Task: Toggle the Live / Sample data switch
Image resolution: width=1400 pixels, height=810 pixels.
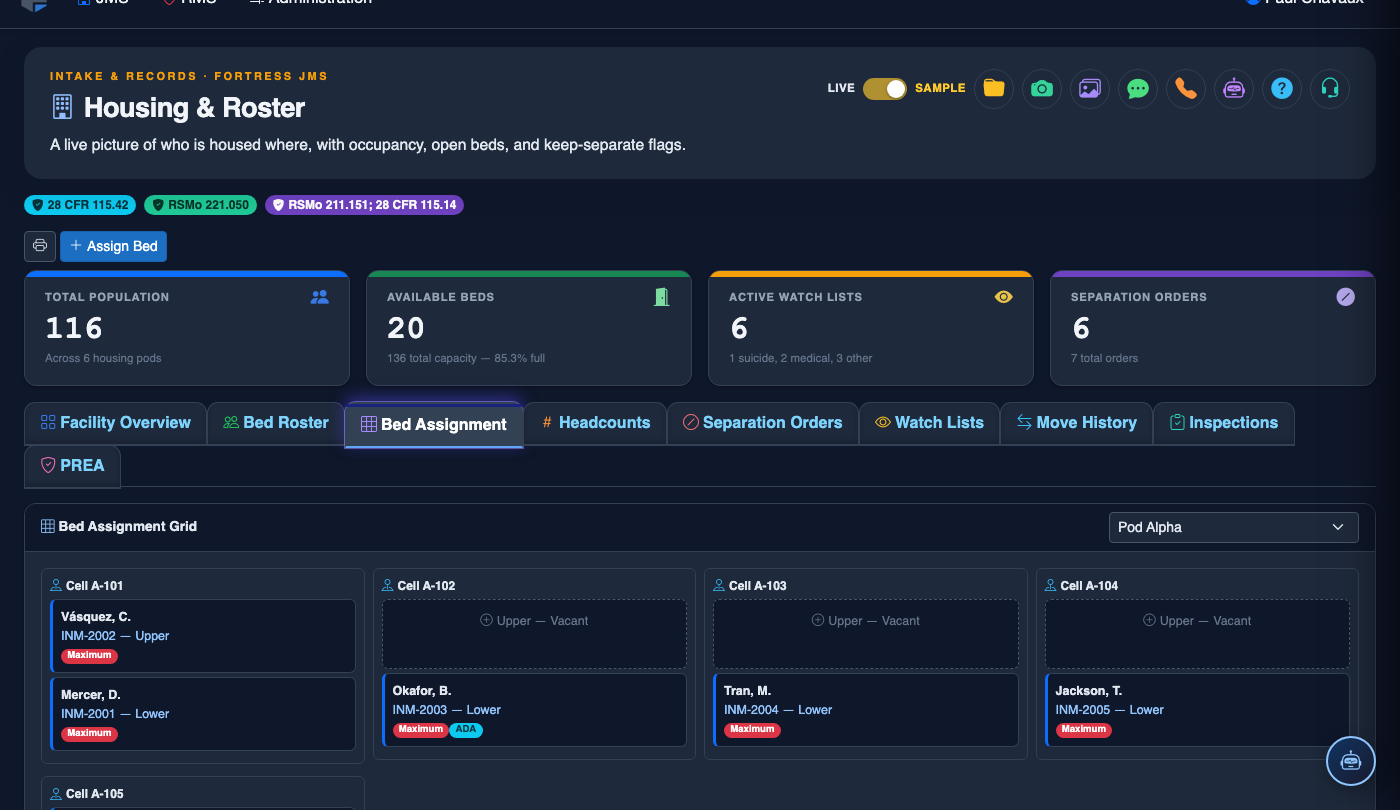Action: [885, 88]
